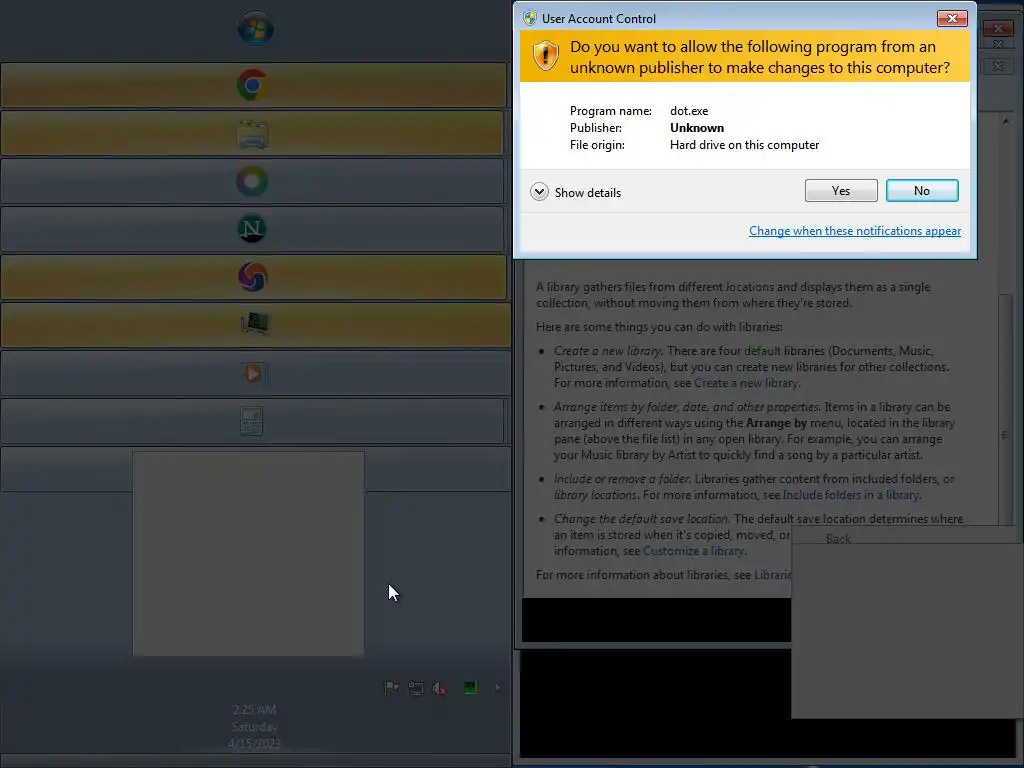Click the help window vertical scrollbar

(1005, 409)
